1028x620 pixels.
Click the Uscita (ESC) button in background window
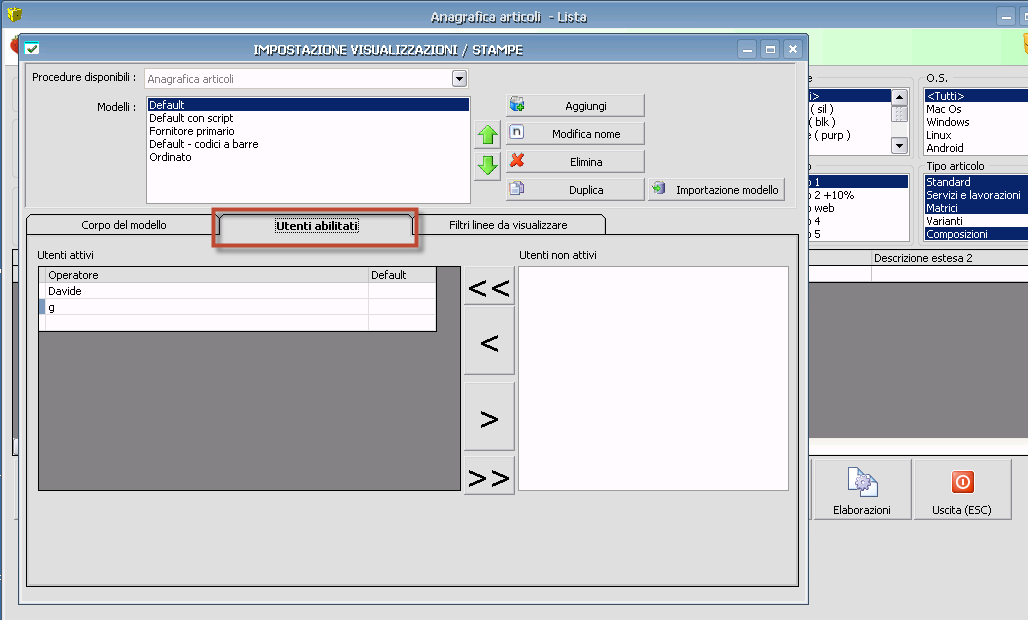[962, 490]
